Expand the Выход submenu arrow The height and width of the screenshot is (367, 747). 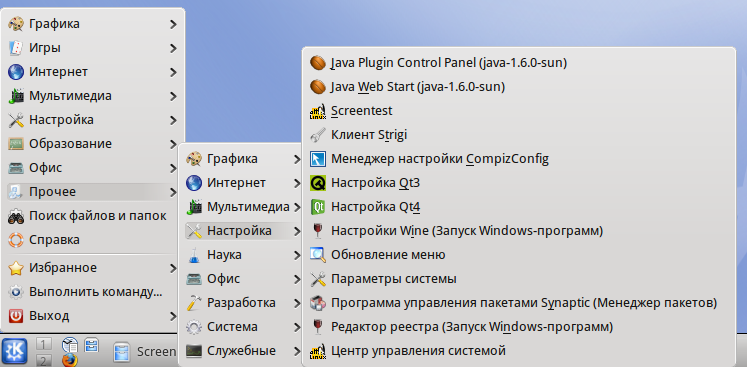coord(173,316)
